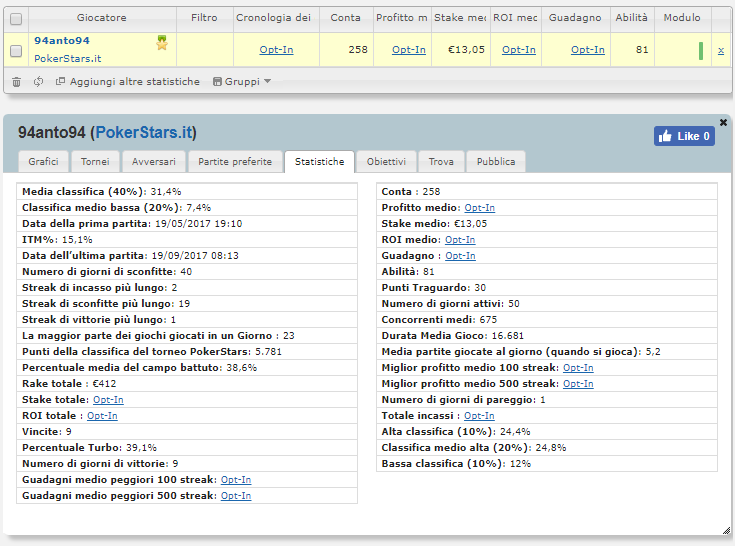Switch to the Tornei tab
Image resolution: width=735 pixels, height=546 pixels.
pos(95,162)
